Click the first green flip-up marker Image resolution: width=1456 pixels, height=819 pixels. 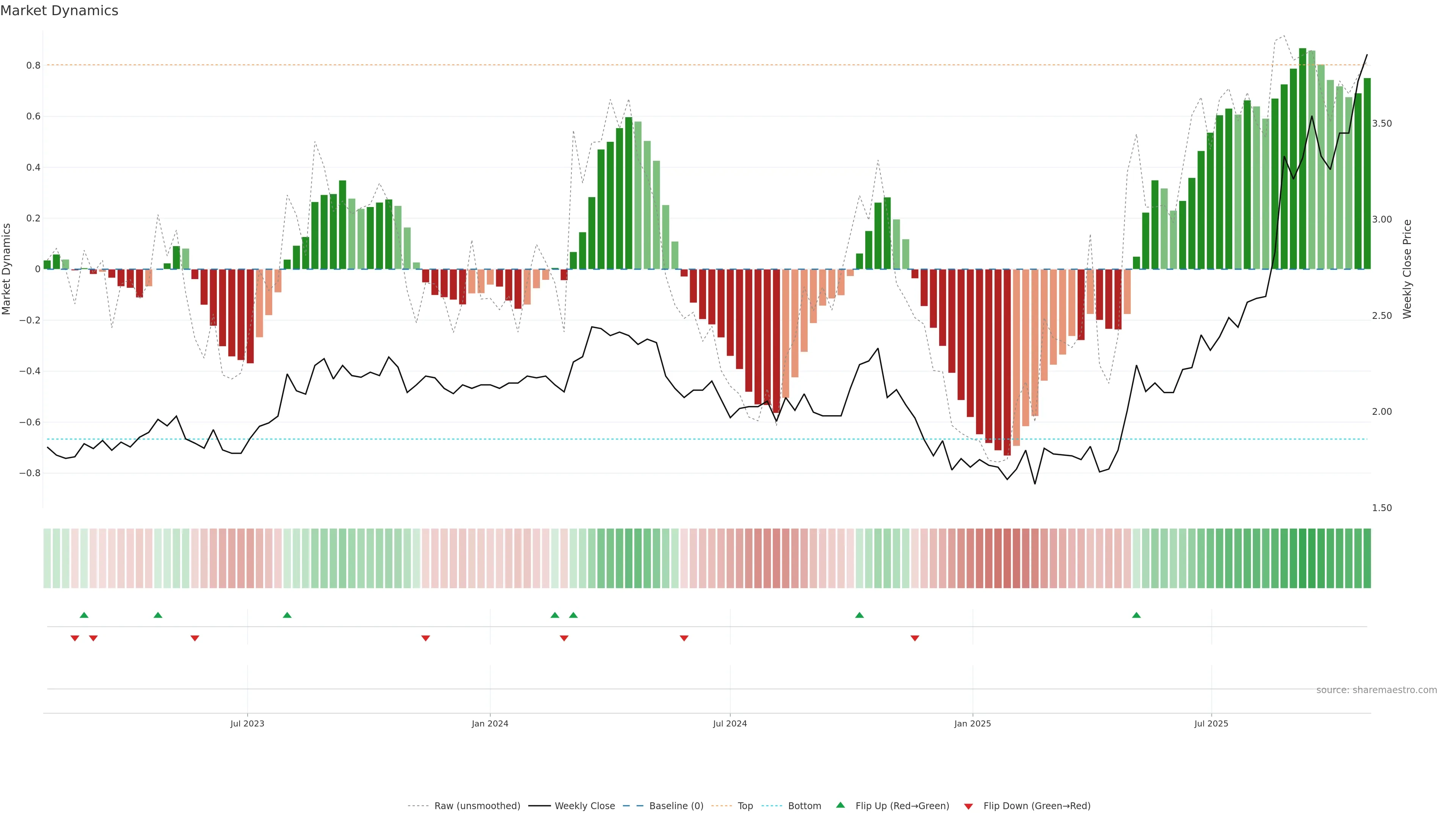pyautogui.click(x=84, y=615)
